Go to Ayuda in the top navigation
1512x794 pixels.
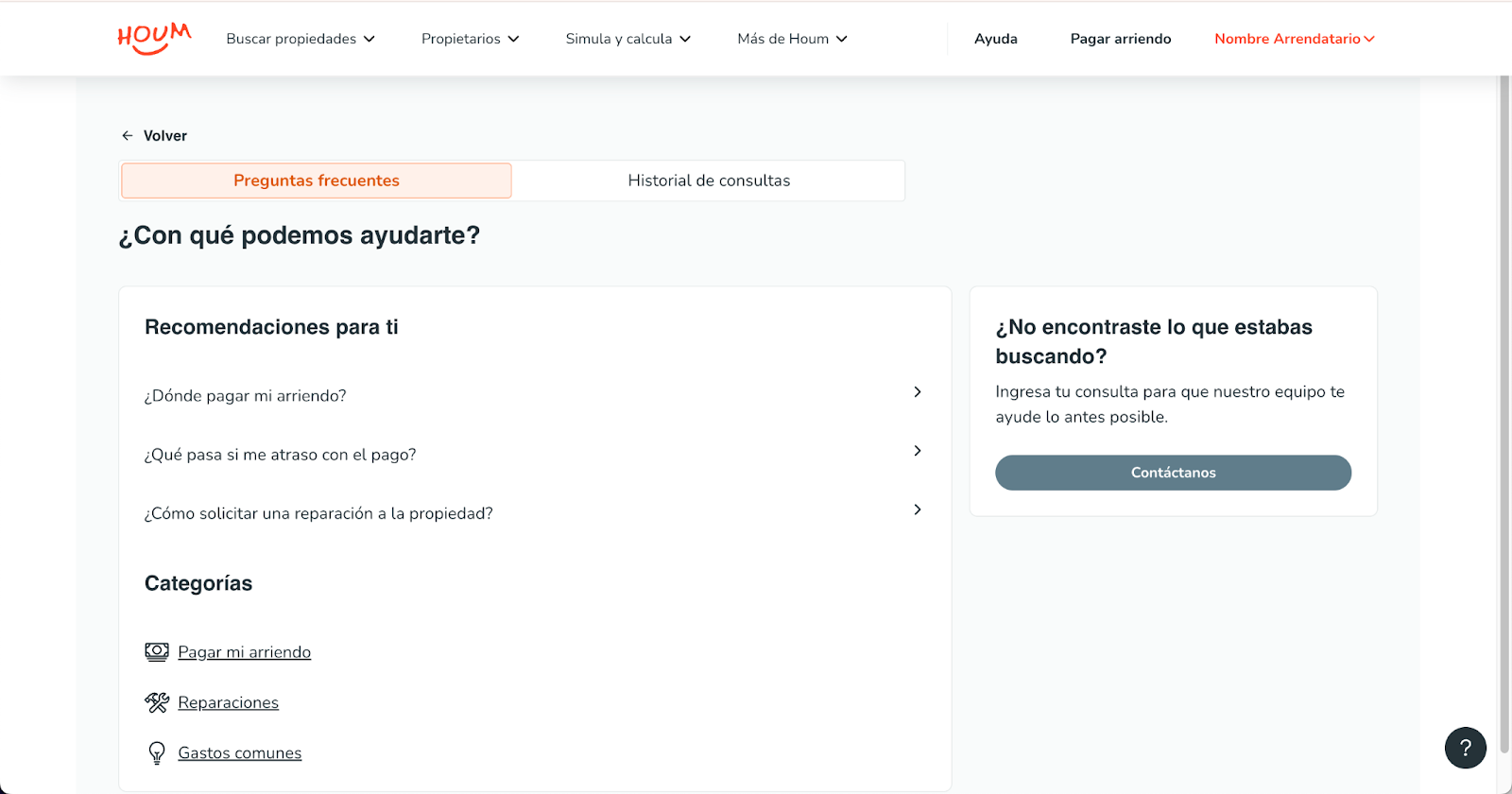tap(996, 39)
